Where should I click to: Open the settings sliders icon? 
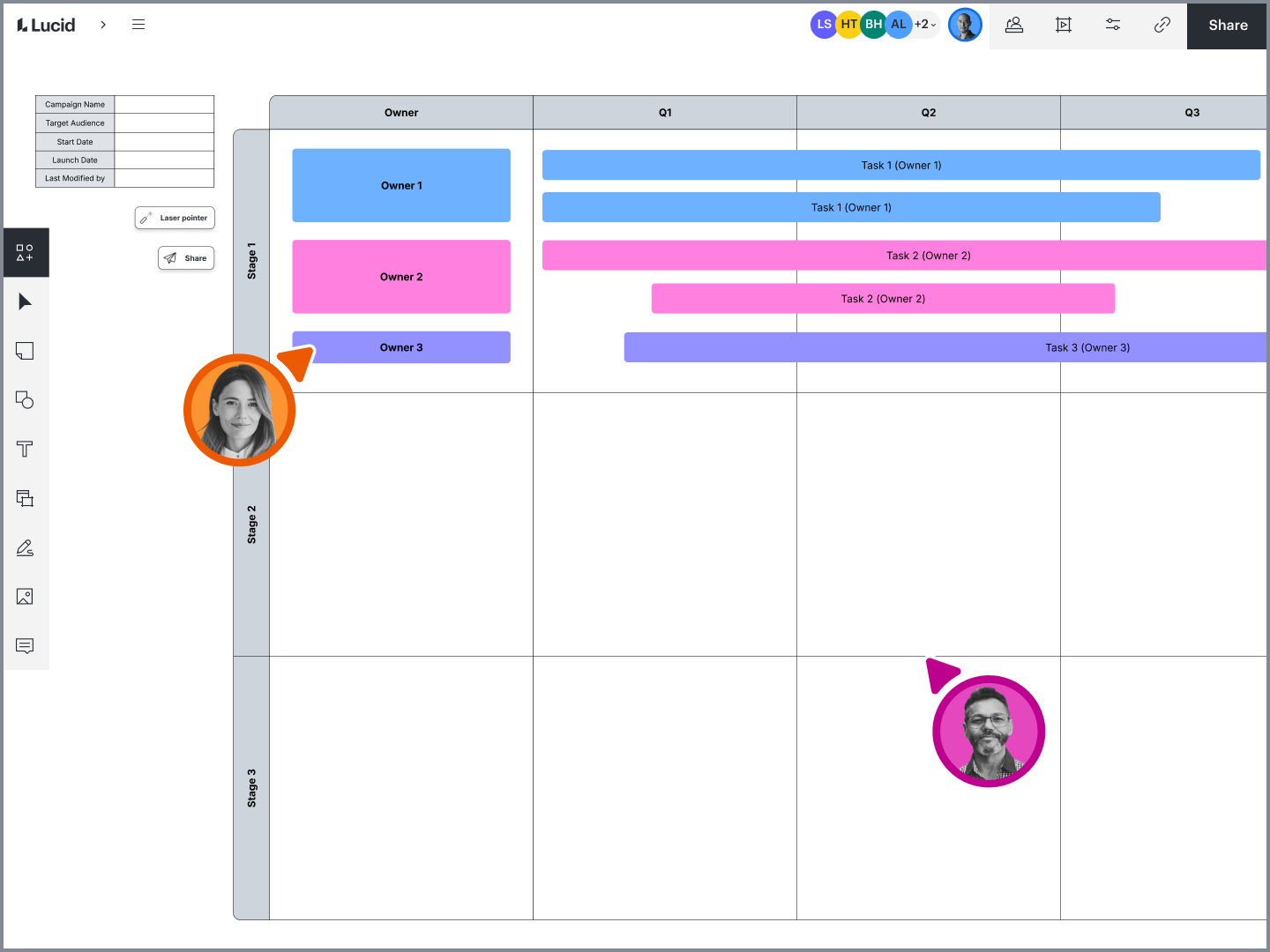click(1113, 25)
